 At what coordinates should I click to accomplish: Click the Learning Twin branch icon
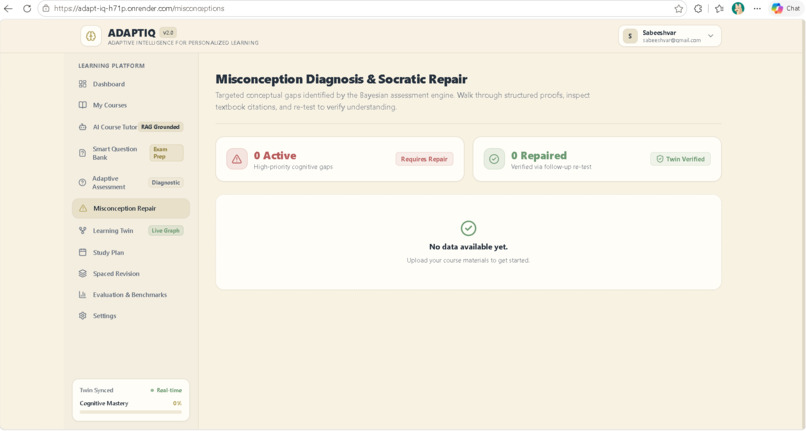pyautogui.click(x=82, y=230)
